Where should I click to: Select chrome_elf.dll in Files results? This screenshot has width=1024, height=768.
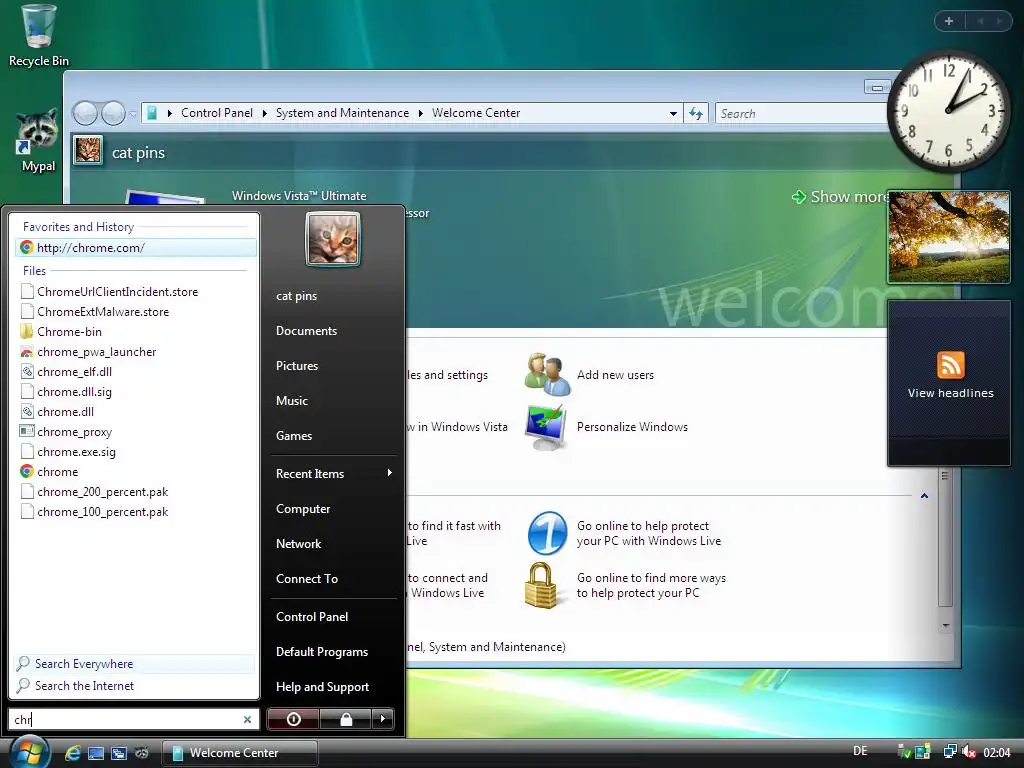coord(74,372)
